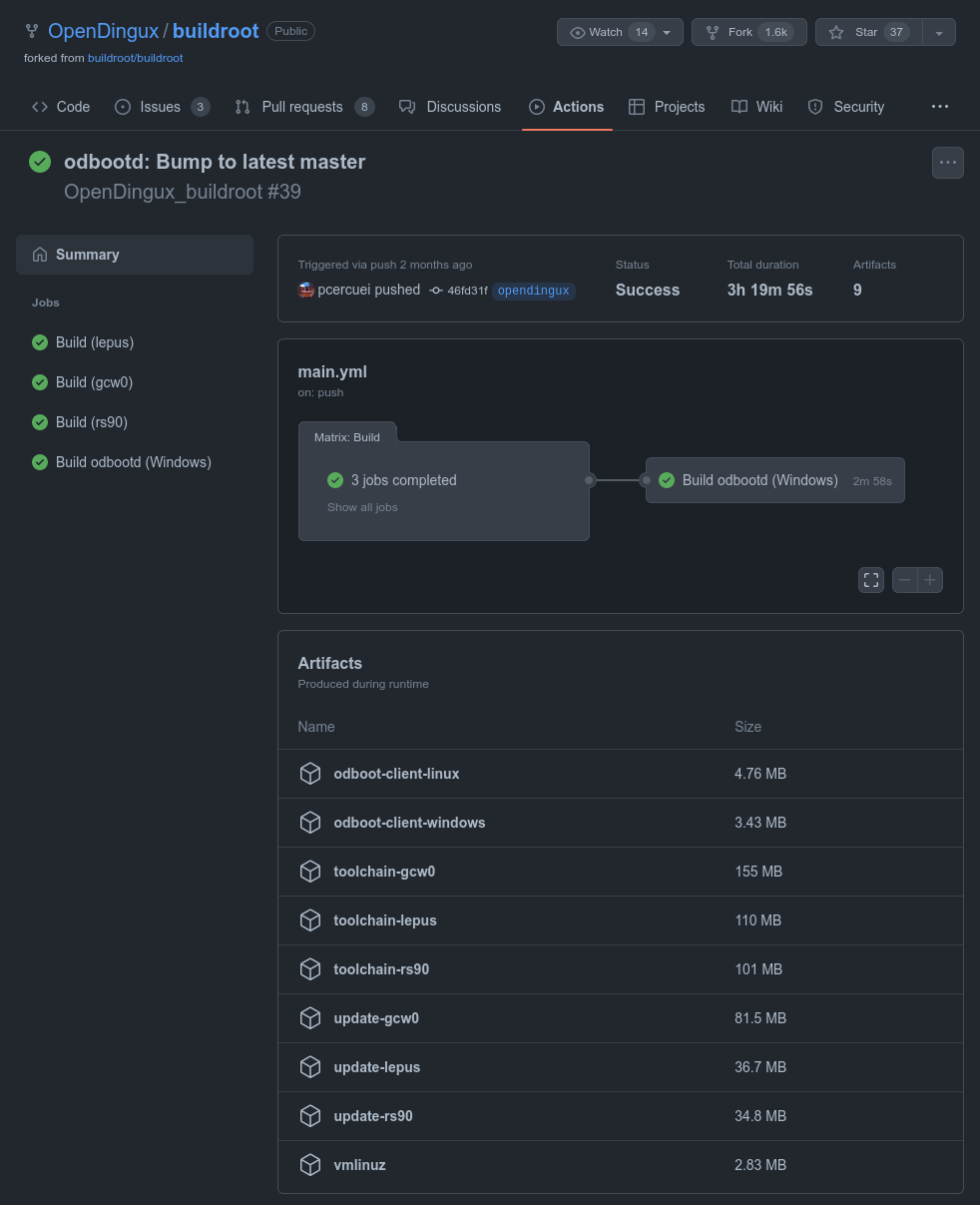Download toolchain-gcw0 artifact
Screen dimensions: 980x1205
384,872
